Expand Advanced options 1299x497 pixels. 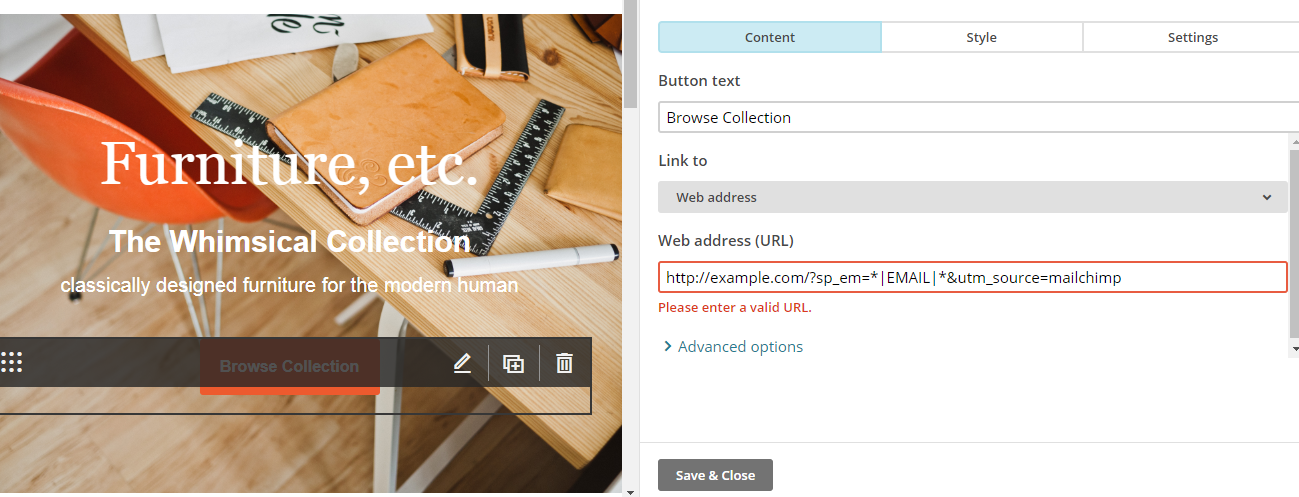tap(733, 346)
